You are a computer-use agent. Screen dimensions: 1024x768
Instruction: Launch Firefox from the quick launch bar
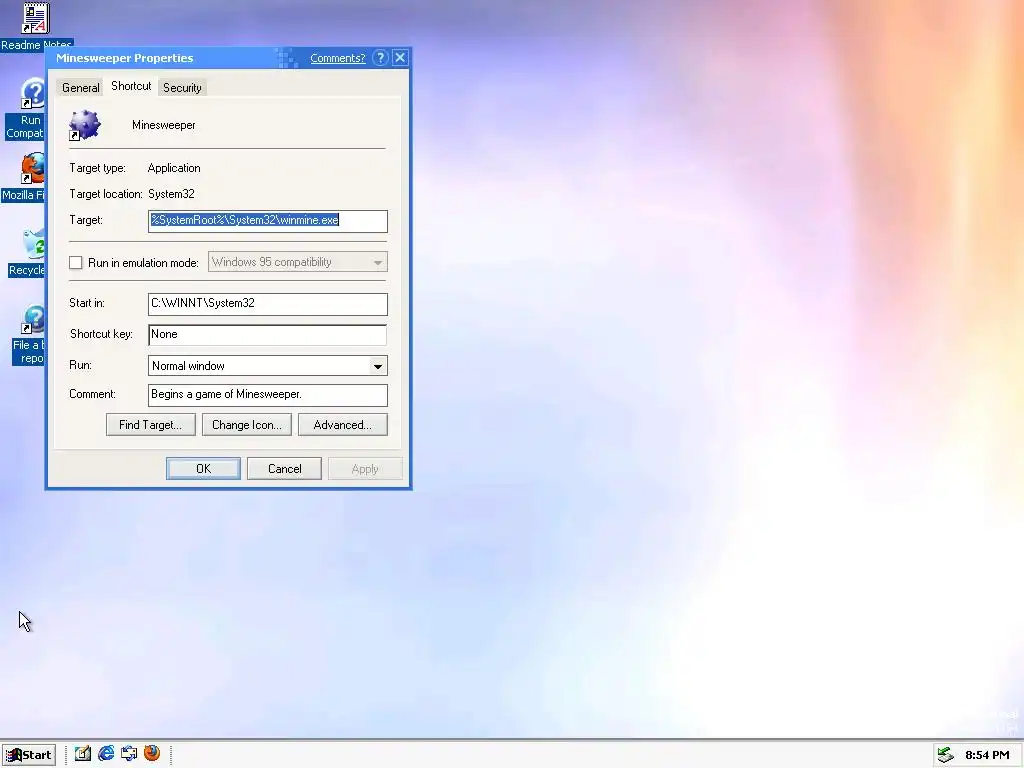point(152,754)
